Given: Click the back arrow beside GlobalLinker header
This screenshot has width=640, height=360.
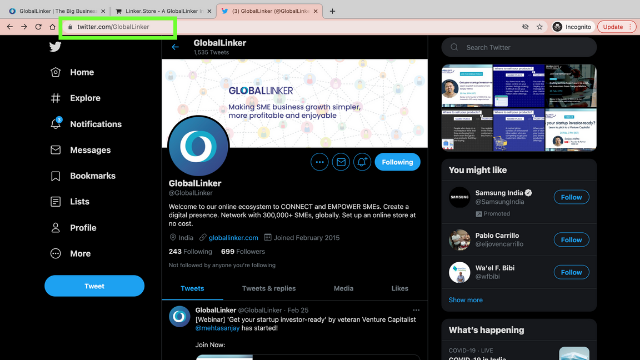Looking at the screenshot, I should click(175, 47).
